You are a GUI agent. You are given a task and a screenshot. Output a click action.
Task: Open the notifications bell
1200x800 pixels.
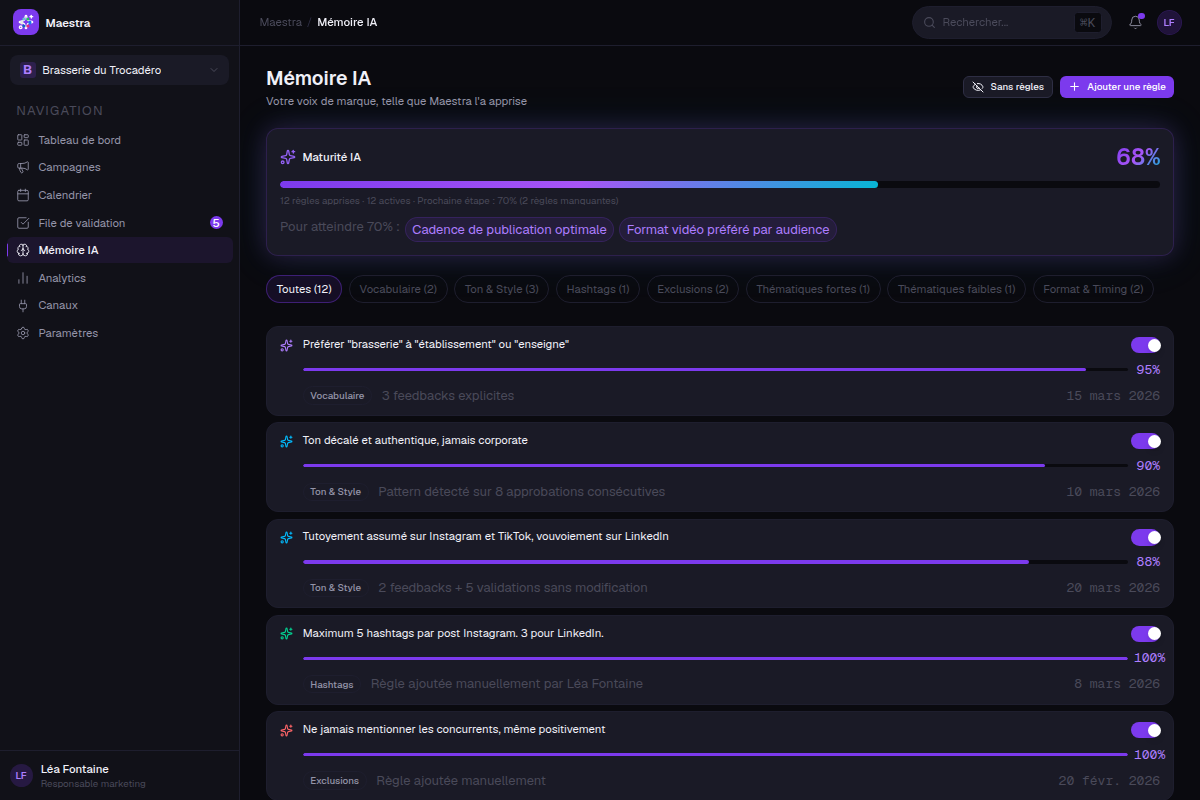point(1135,22)
